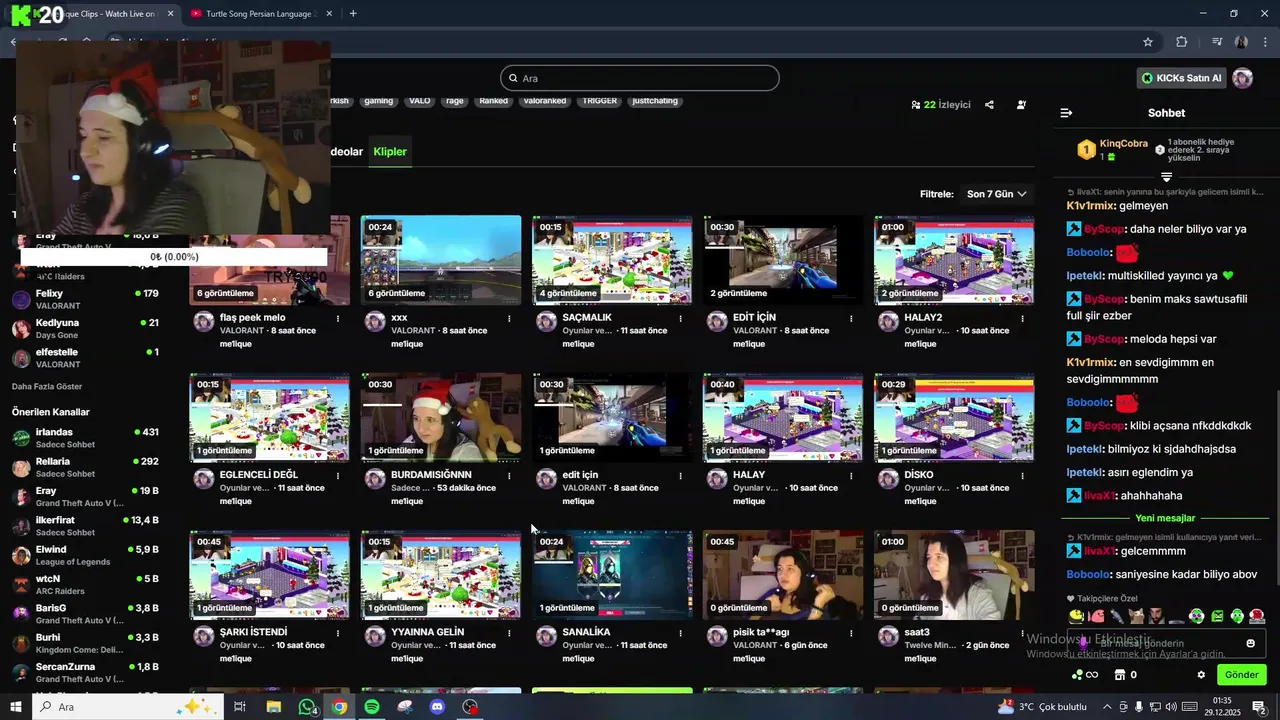Image resolution: width=1280 pixels, height=720 pixels.
Task: Open the elfestelle channel in sidebar
Action: pos(85,358)
